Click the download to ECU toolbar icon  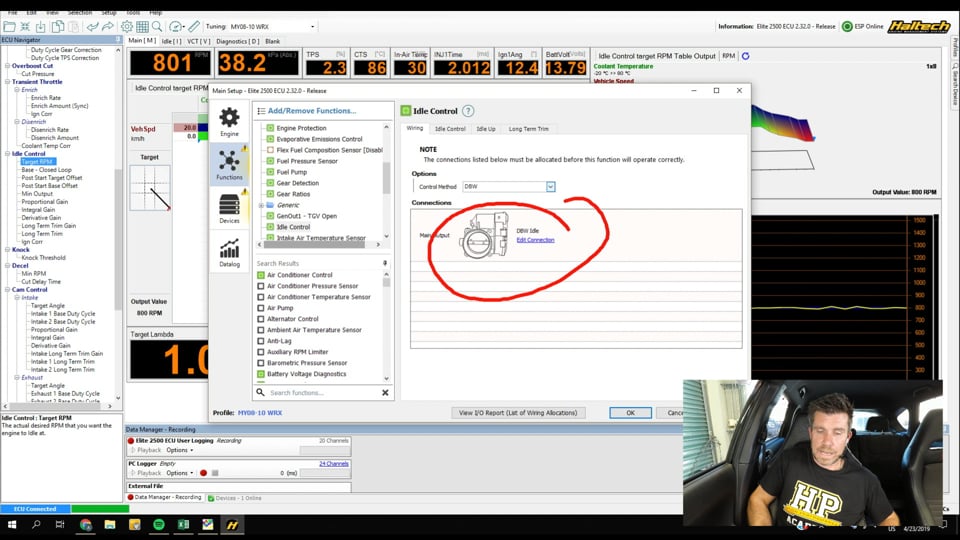pyautogui.click(x=40, y=26)
